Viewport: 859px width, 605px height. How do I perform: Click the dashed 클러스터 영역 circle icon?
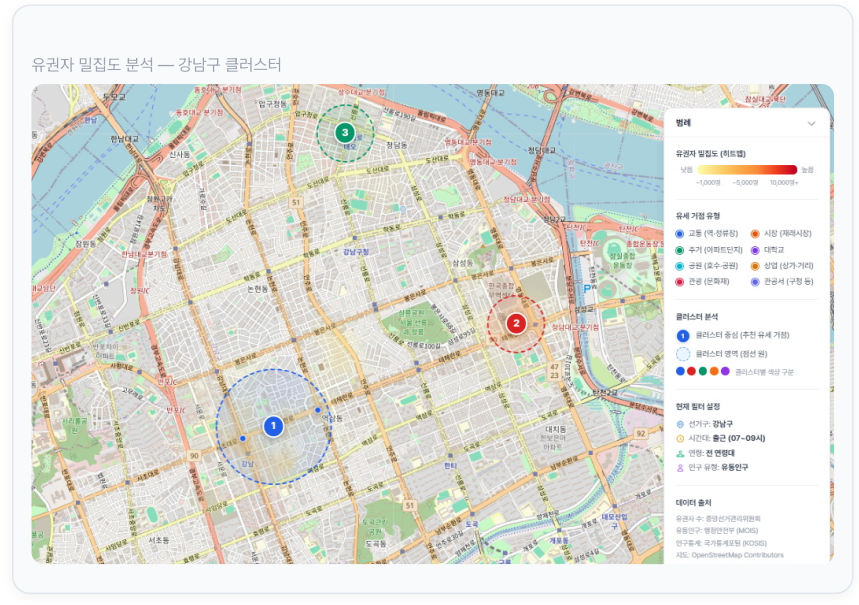(682, 353)
